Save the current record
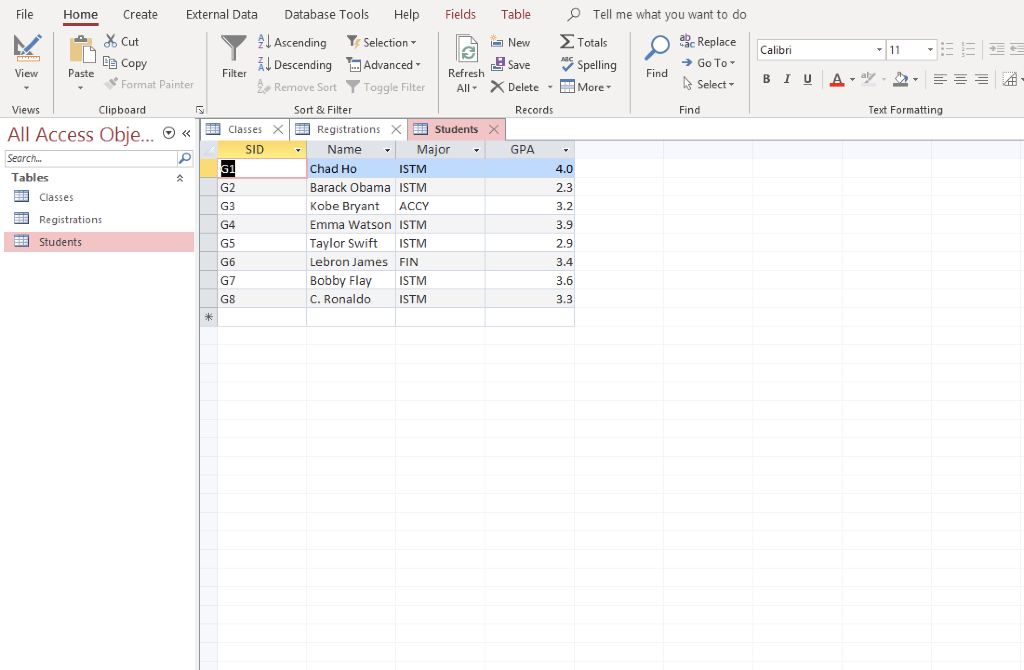The height and width of the screenshot is (670, 1024). 513,64
